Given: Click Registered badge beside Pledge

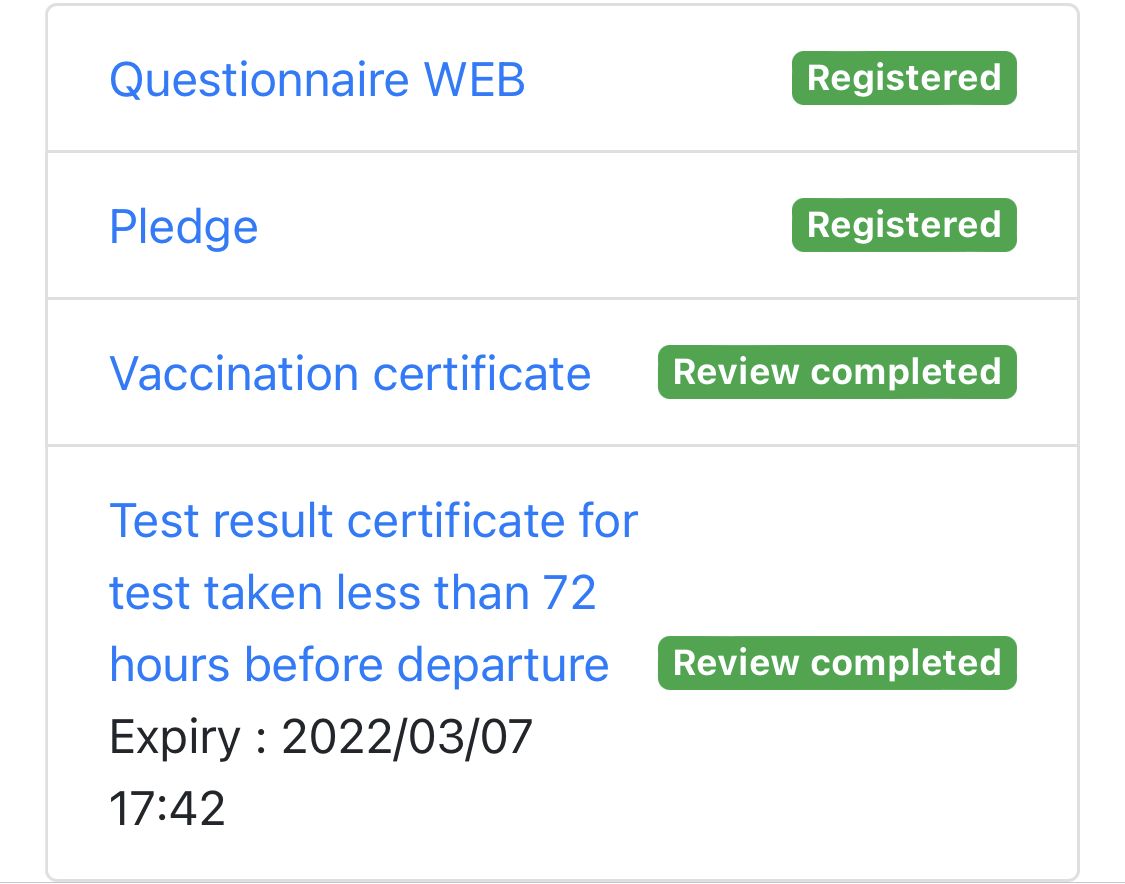Looking at the screenshot, I should [x=904, y=225].
